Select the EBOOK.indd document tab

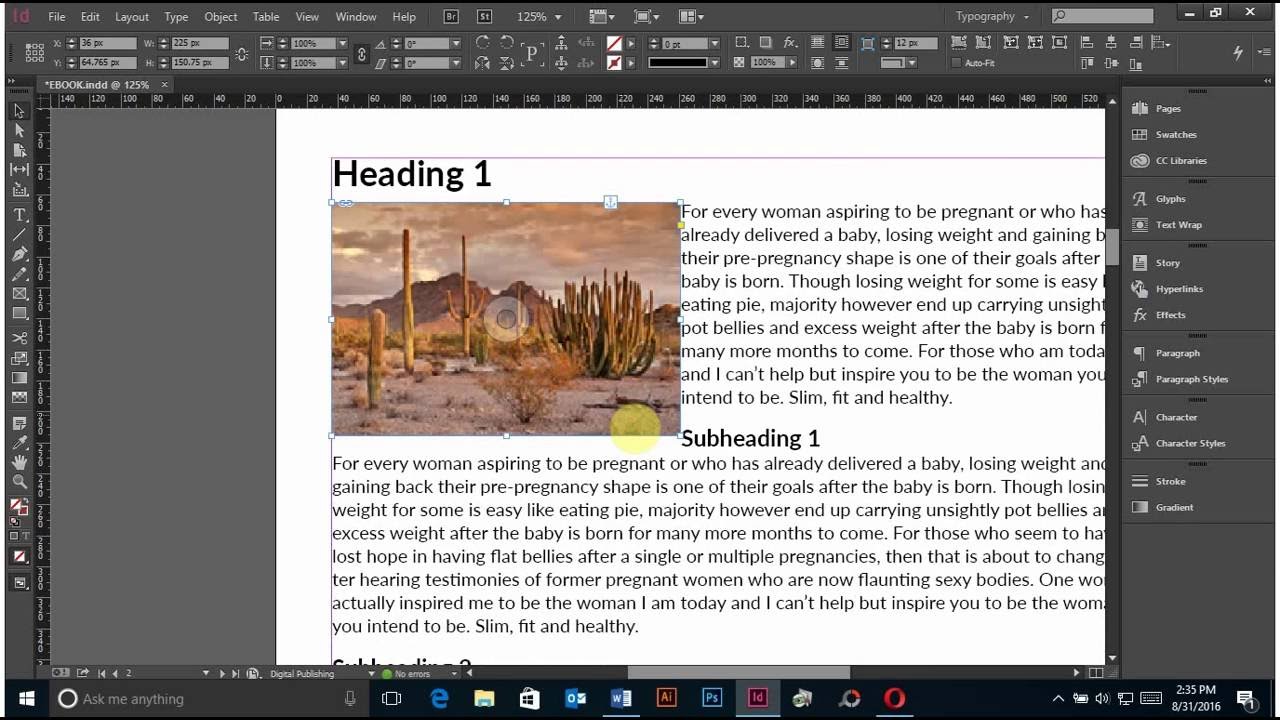95,84
